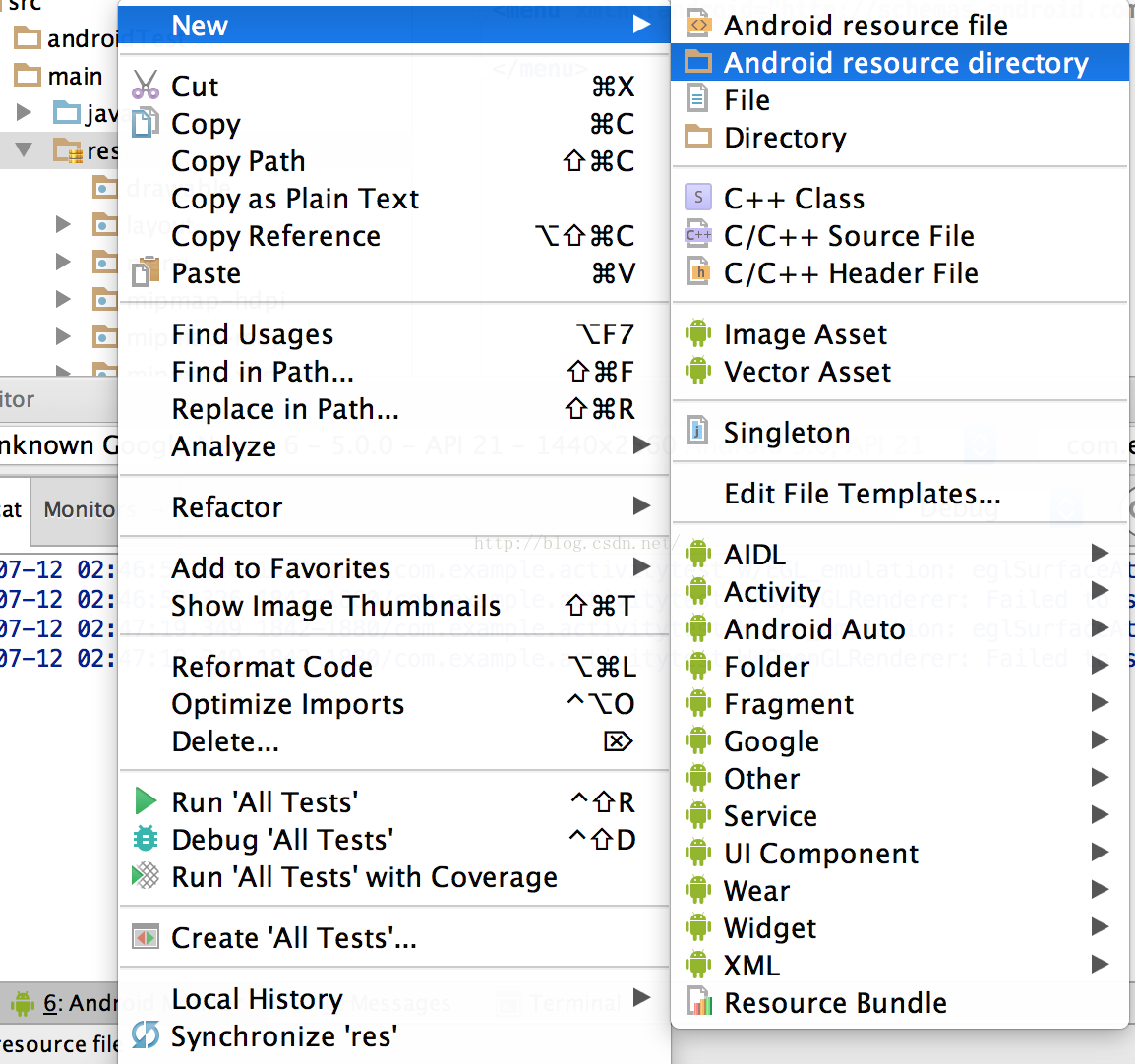Click the Image Asset android icon

pyautogui.click(x=698, y=333)
